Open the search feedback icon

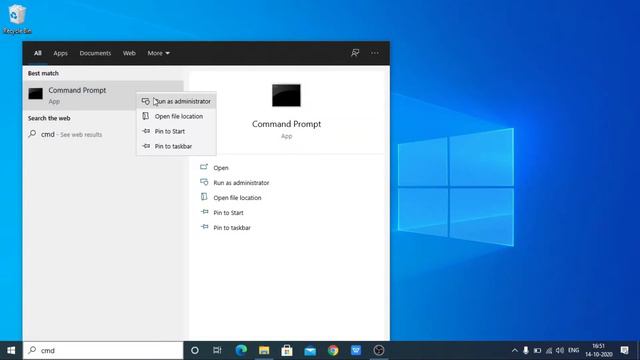tap(355, 53)
